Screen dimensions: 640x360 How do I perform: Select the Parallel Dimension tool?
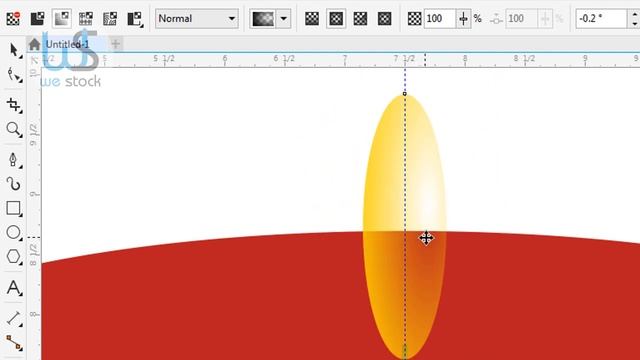(14, 318)
